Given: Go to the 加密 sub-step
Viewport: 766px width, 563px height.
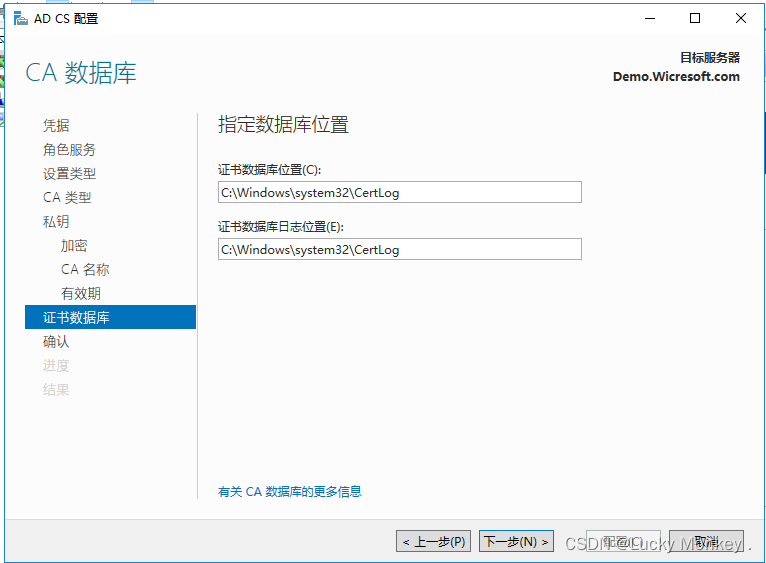Looking at the screenshot, I should click(x=74, y=245).
